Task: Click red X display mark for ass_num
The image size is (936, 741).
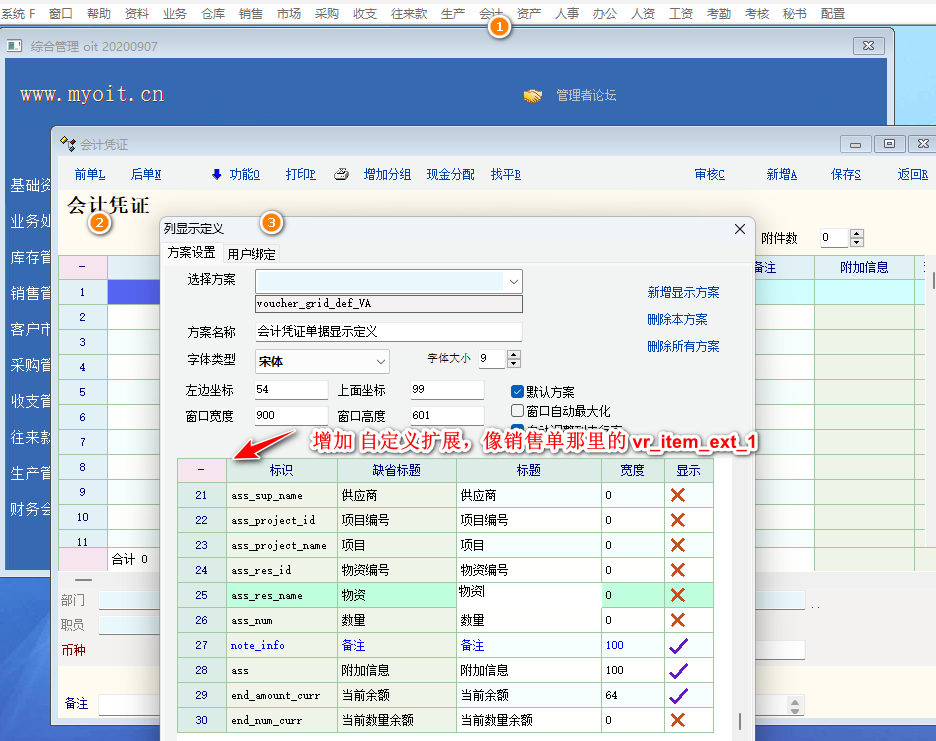Action: [x=677, y=620]
